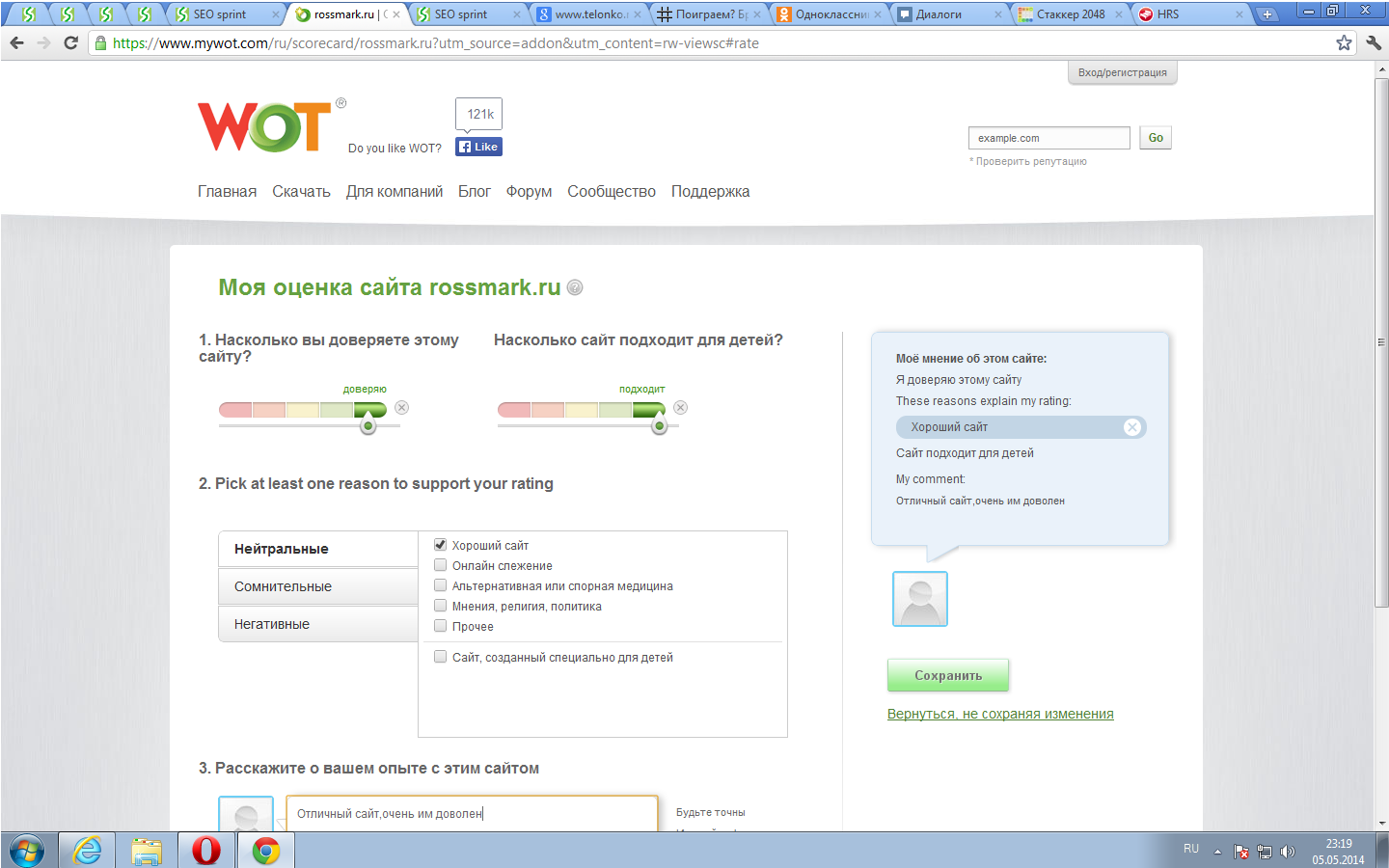Remove the 'Хороший сайт' reason tag
The image size is (1389, 868).
pyautogui.click(x=1132, y=427)
